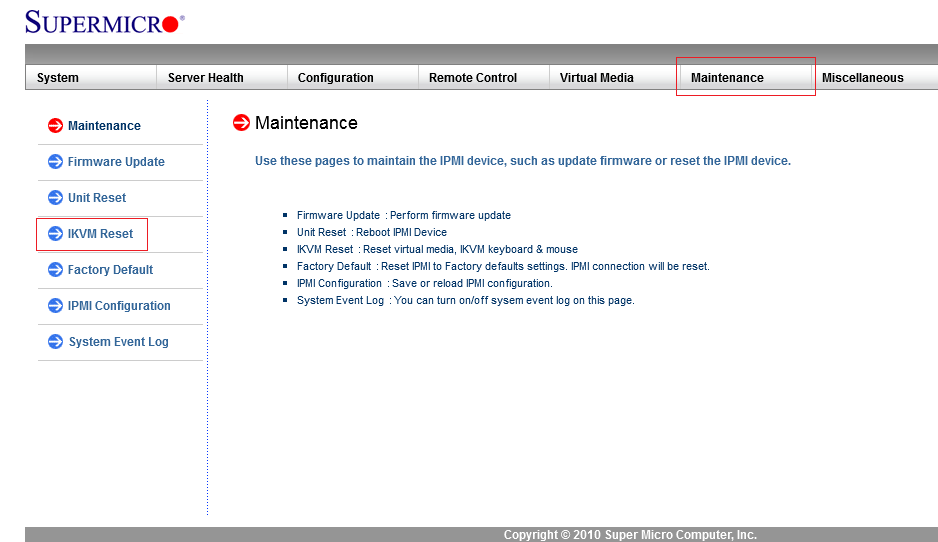Screen dimensions: 938x542
Task: Select the Maintenance tab in navigation bar
Action: click(727, 78)
